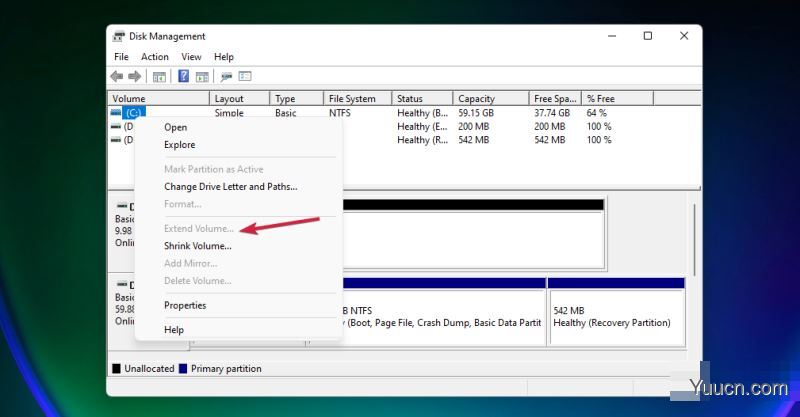800x417 pixels.
Task: Open the Action menu
Action: pos(155,57)
